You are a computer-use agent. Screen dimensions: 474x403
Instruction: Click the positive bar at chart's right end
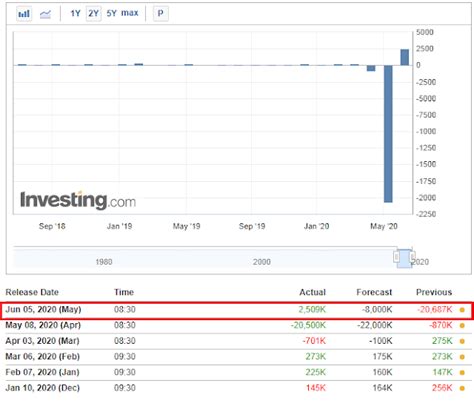tap(405, 57)
